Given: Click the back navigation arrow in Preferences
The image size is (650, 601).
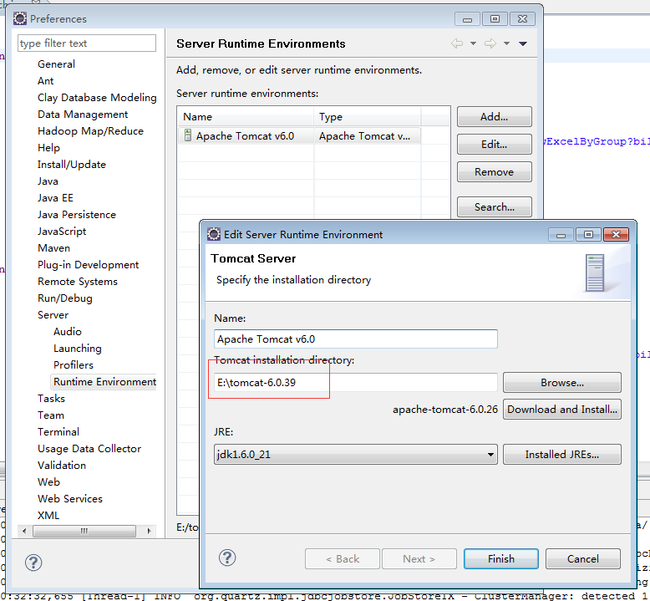Looking at the screenshot, I should coord(457,44).
